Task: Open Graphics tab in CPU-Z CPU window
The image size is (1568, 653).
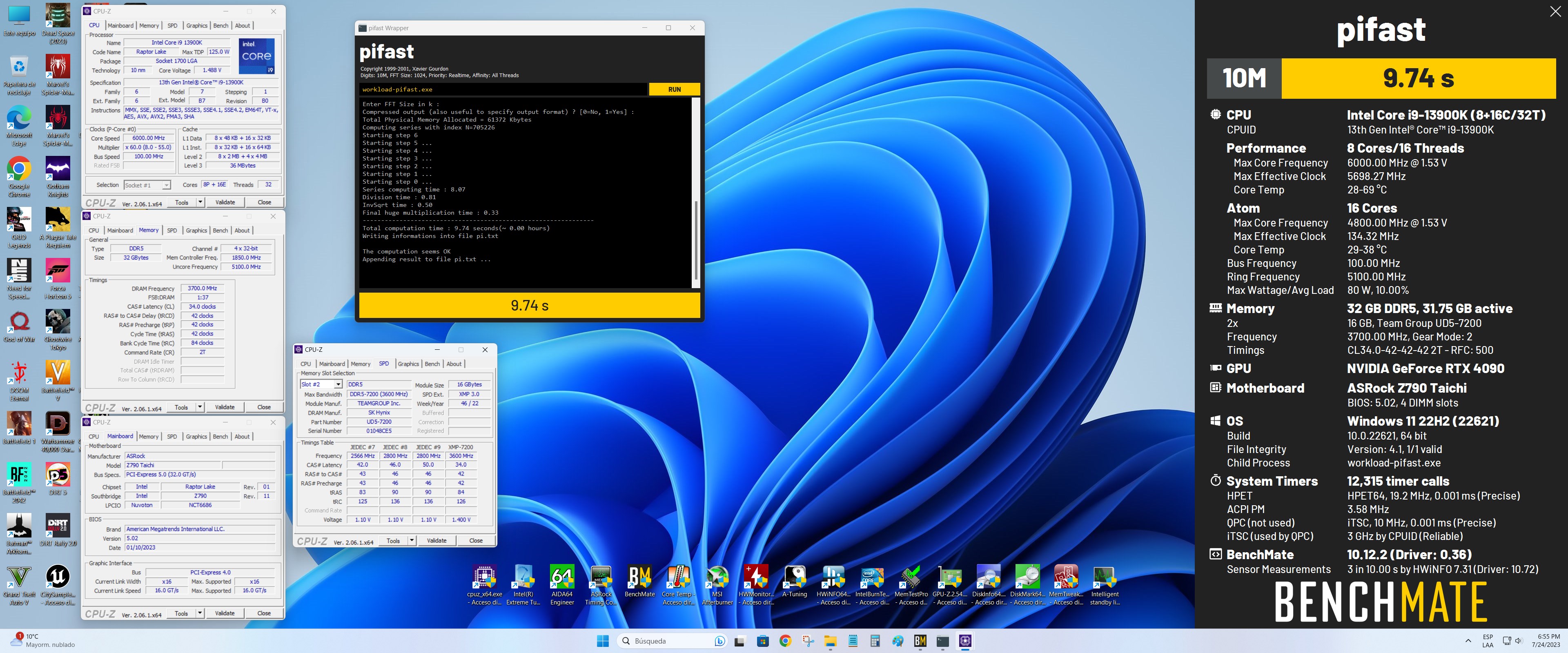Action: (196, 26)
